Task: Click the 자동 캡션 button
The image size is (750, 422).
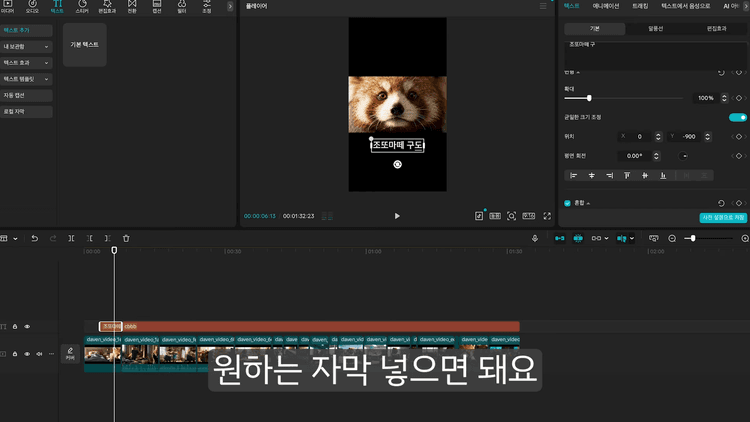Action: (27, 94)
